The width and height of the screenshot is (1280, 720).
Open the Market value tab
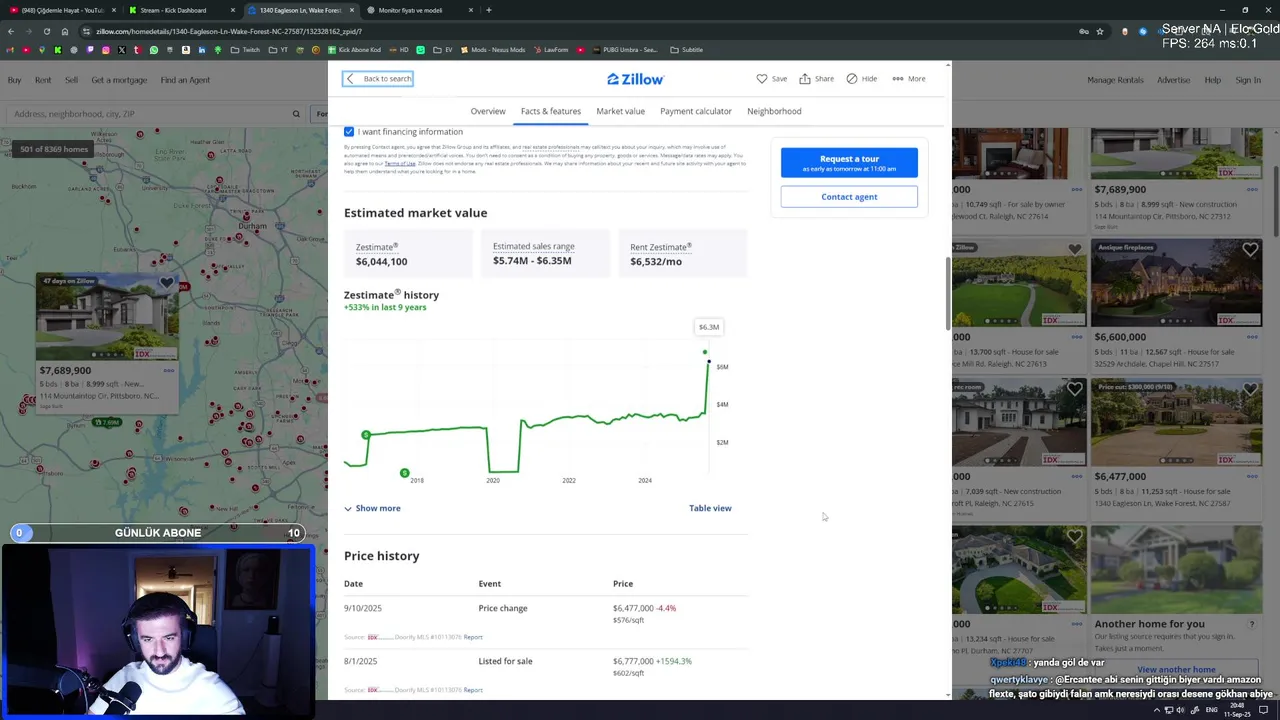tap(620, 111)
